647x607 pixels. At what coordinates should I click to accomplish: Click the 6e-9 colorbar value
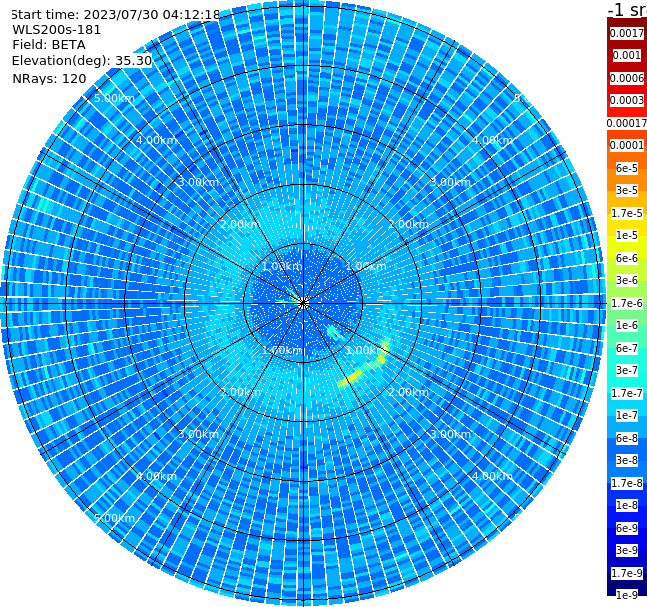[x=627, y=528]
